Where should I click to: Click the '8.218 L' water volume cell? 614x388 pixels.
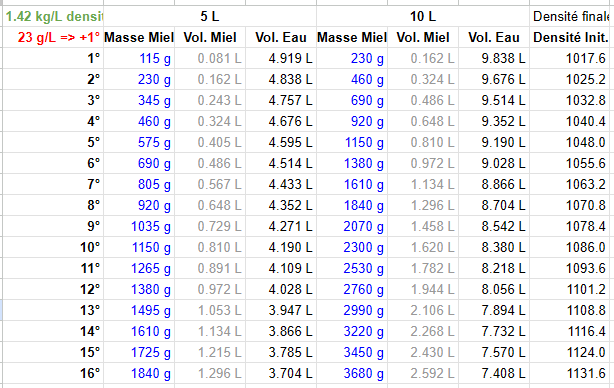494,268
